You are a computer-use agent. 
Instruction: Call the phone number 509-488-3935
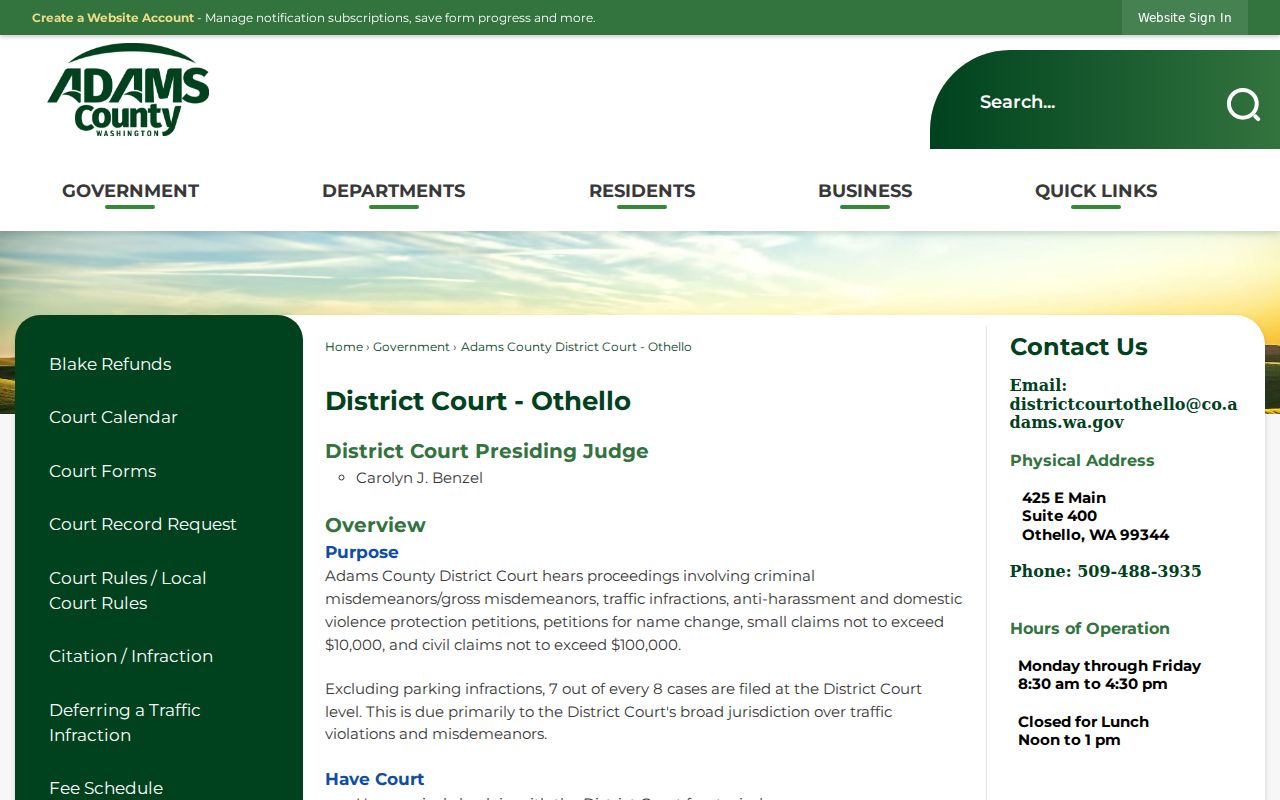point(1139,571)
